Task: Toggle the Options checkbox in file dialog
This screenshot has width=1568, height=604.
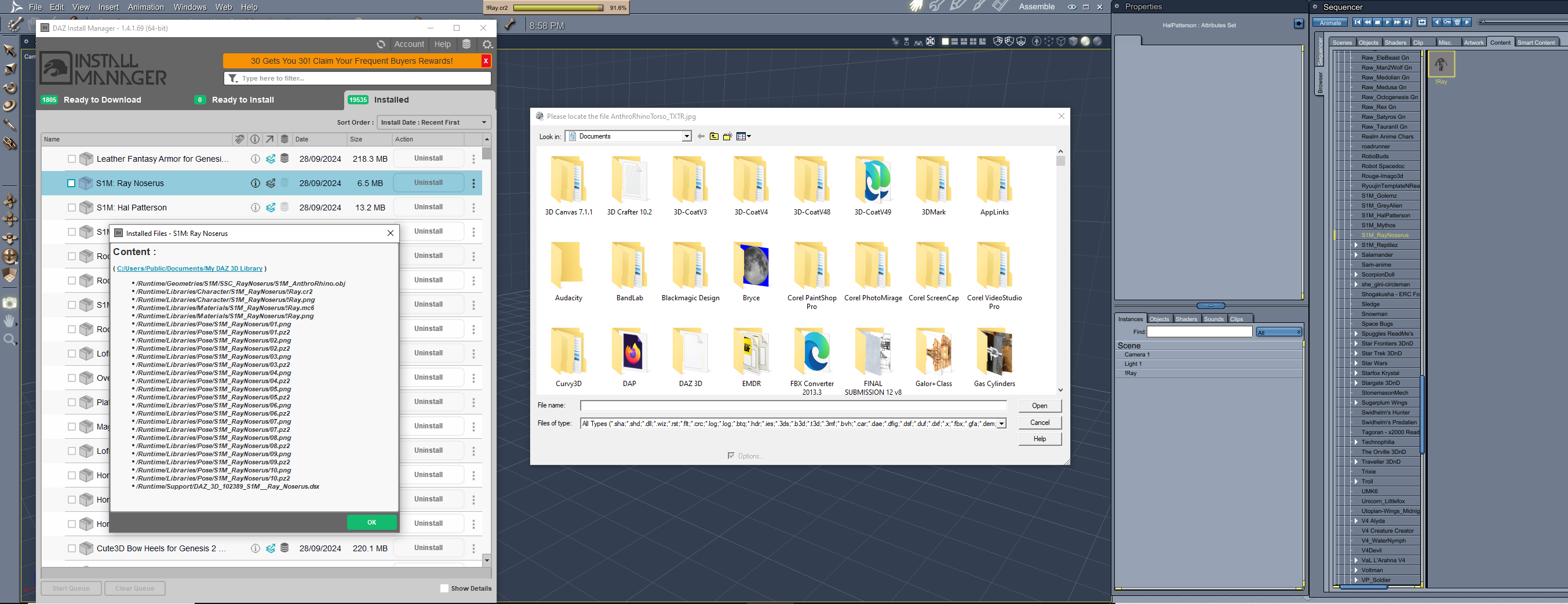Action: point(731,456)
